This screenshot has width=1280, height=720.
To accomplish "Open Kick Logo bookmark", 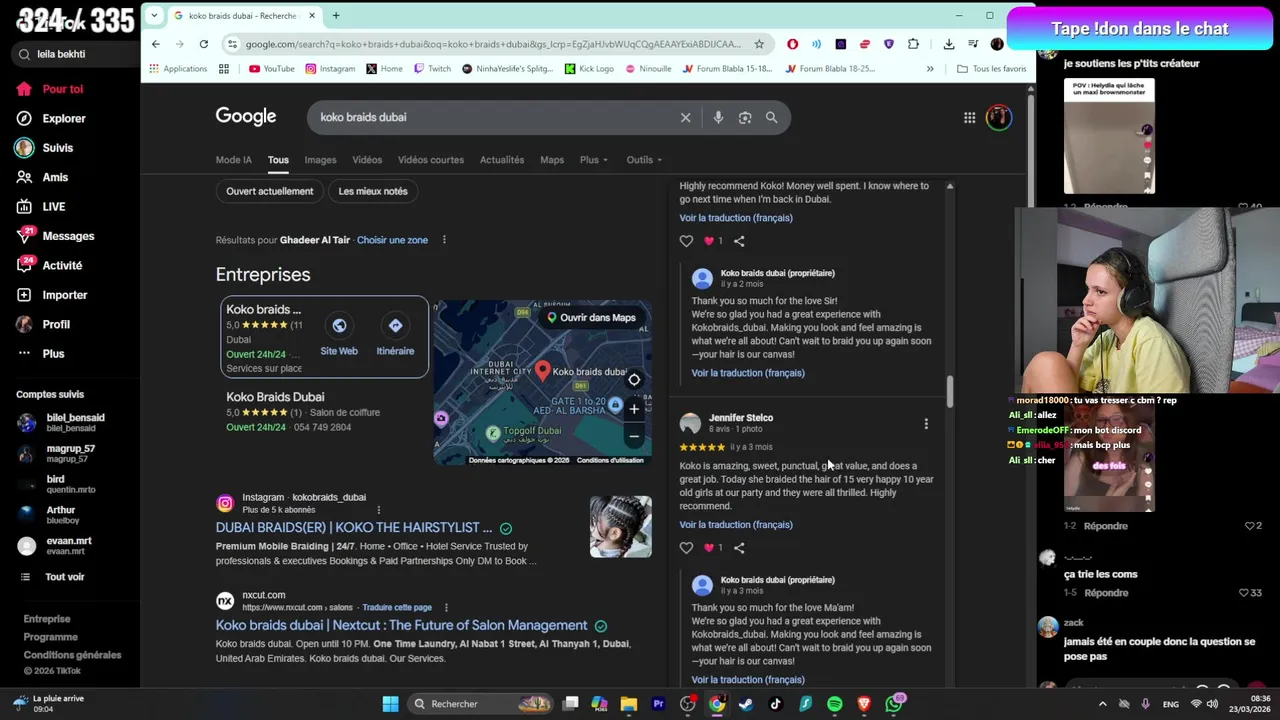I will 589,69.
